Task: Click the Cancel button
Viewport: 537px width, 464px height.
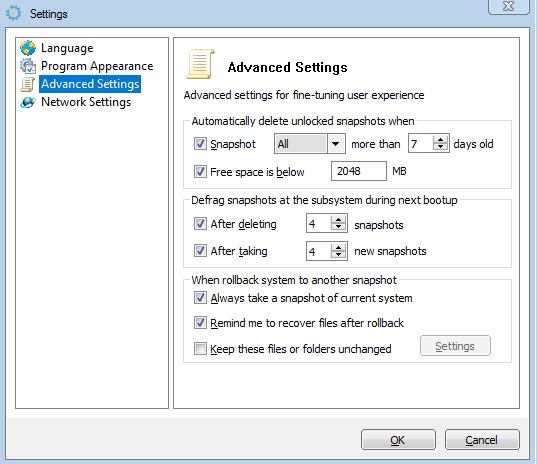Action: point(482,440)
